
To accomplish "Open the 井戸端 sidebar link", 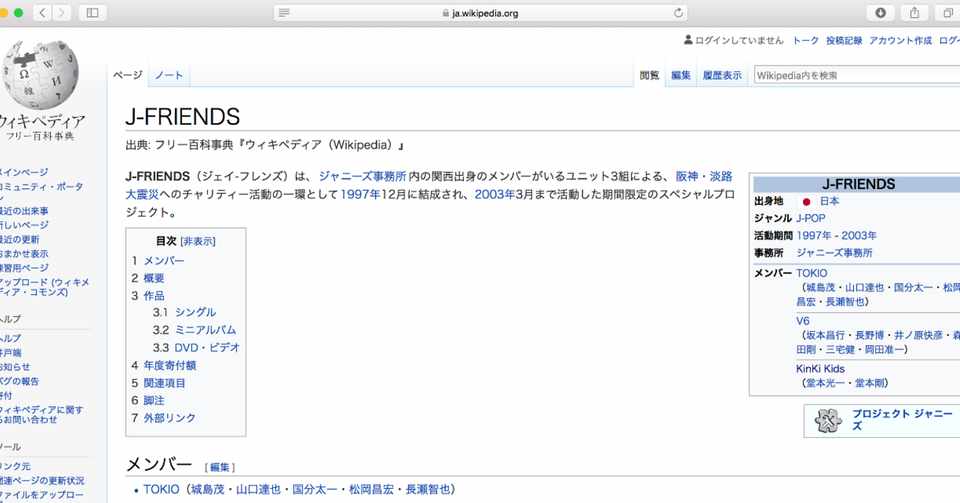I will point(10,353).
